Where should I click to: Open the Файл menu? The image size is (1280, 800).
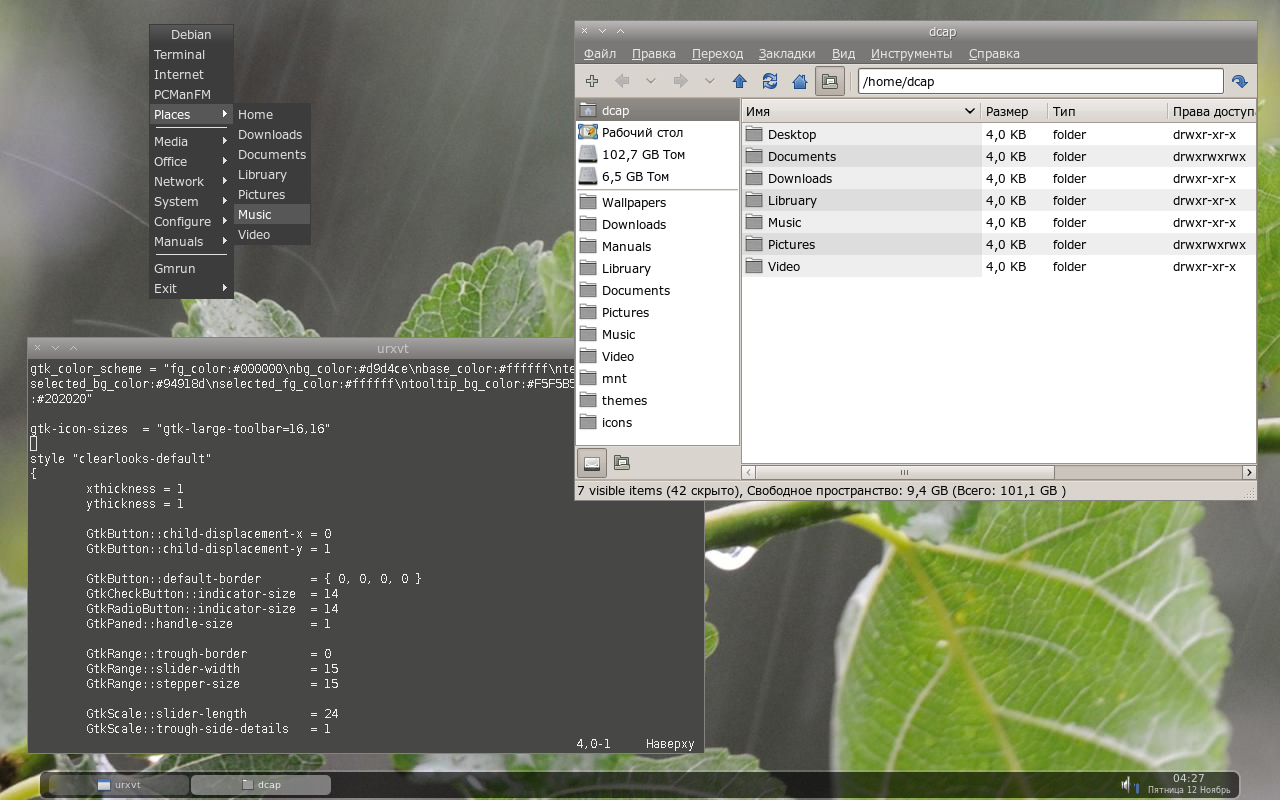click(x=600, y=53)
